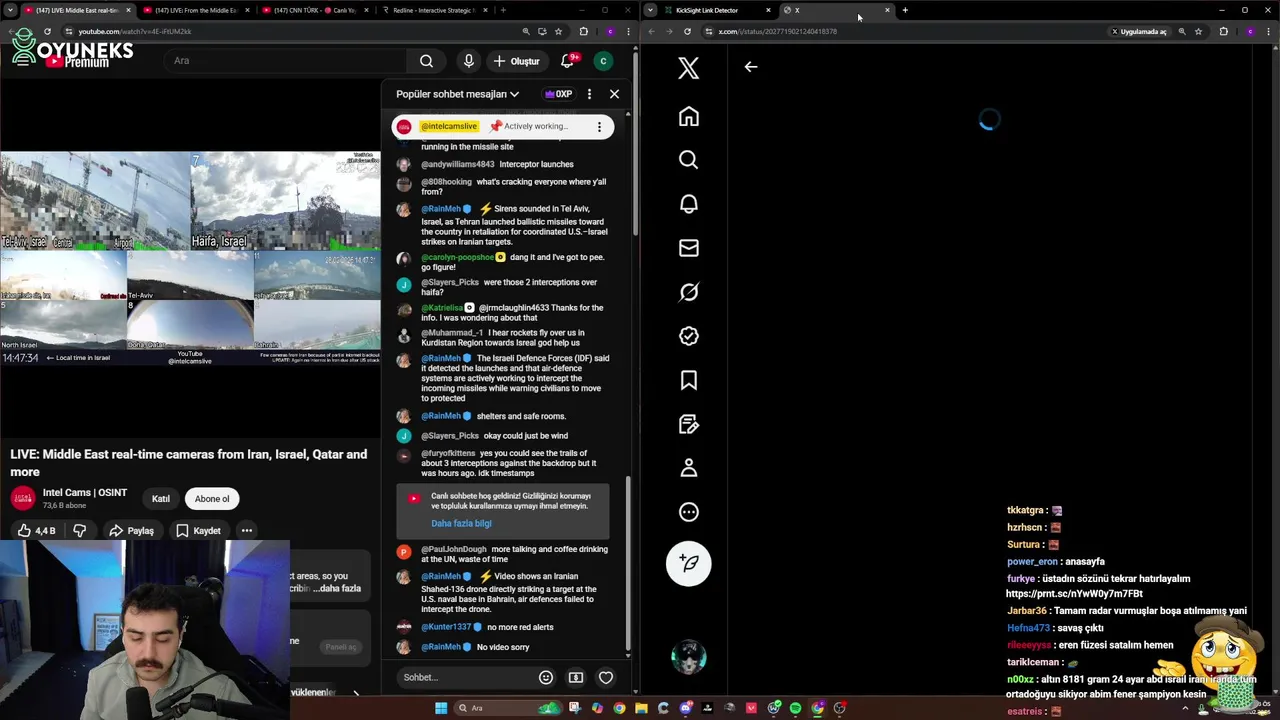Screen dimensions: 1280x720
Task: Click the white compose post button on X
Action: pos(688,563)
